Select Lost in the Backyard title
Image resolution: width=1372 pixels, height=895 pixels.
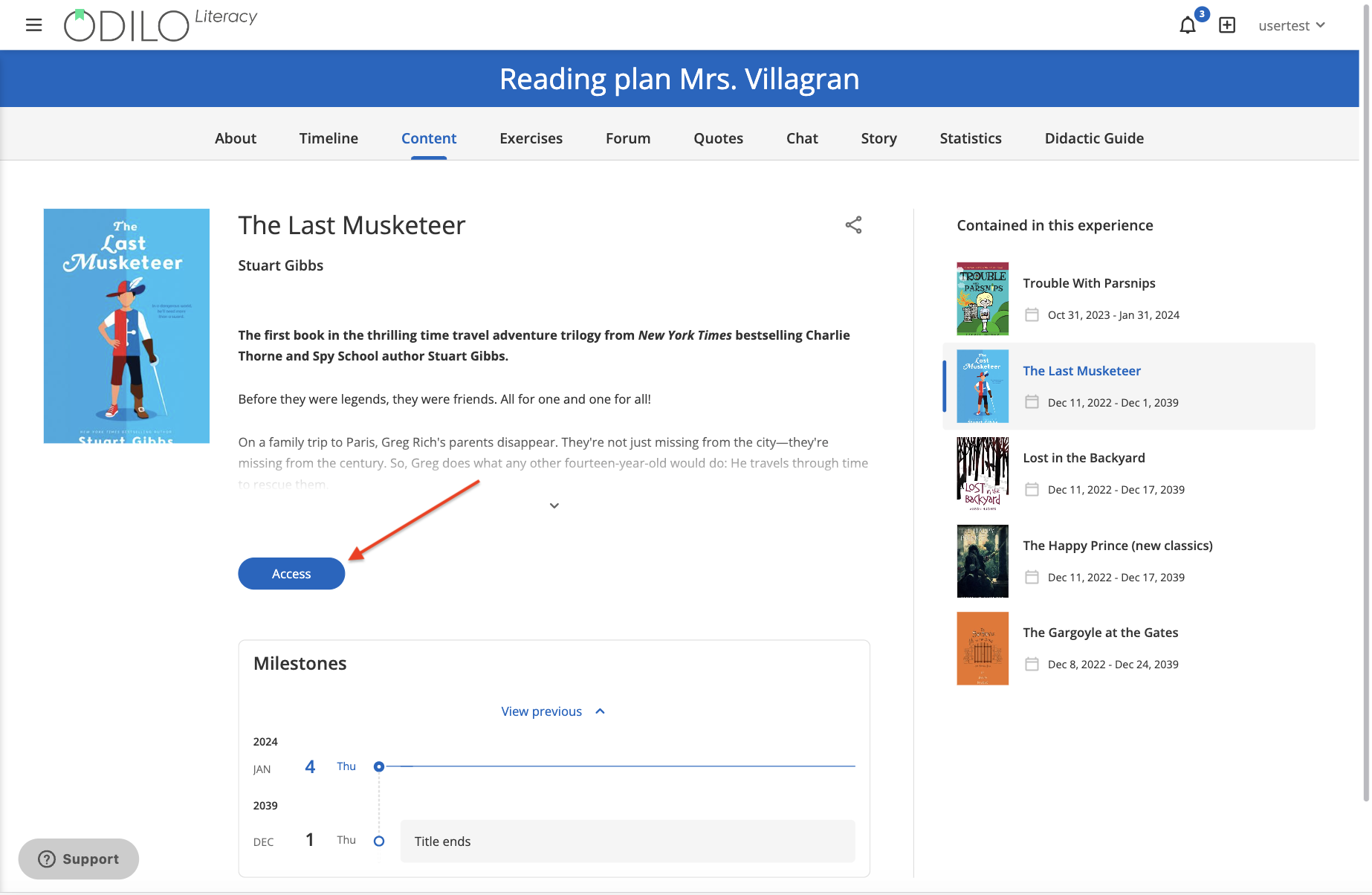click(x=1084, y=458)
